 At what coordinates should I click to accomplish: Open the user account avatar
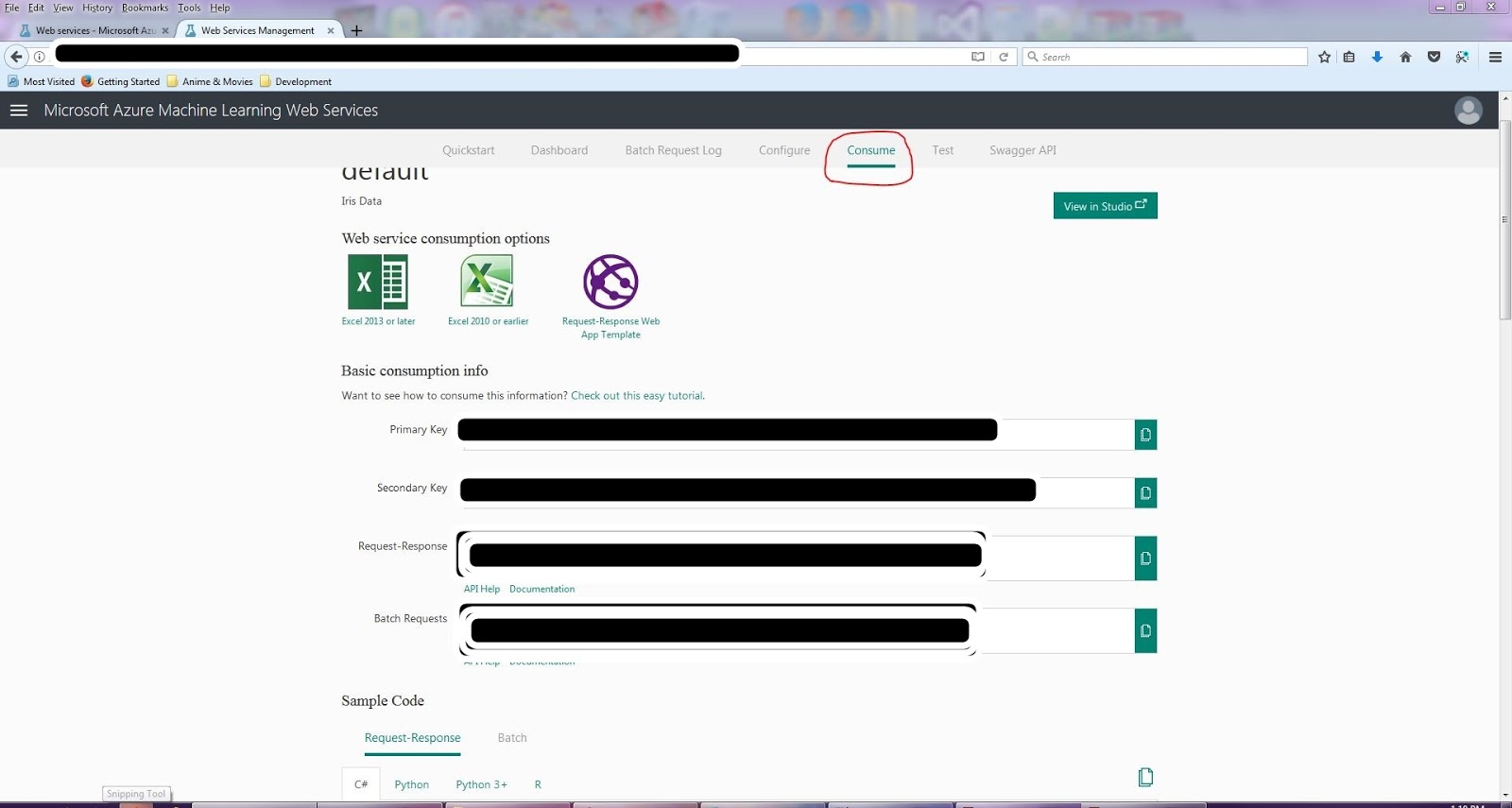coord(1468,111)
